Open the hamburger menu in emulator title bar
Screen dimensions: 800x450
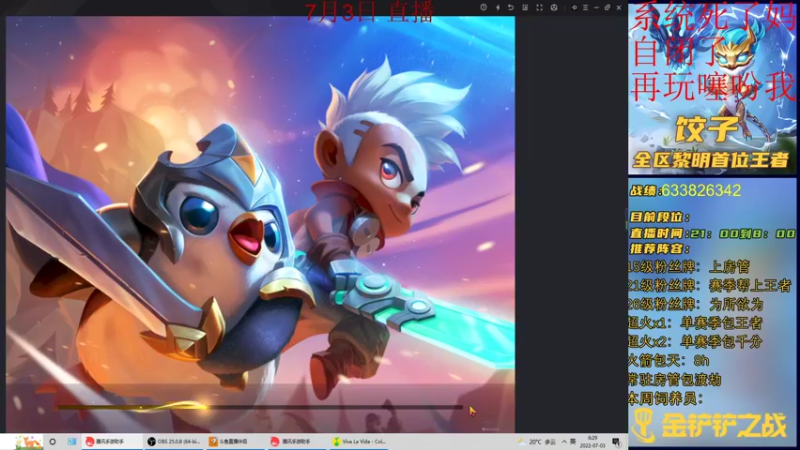pos(585,7)
